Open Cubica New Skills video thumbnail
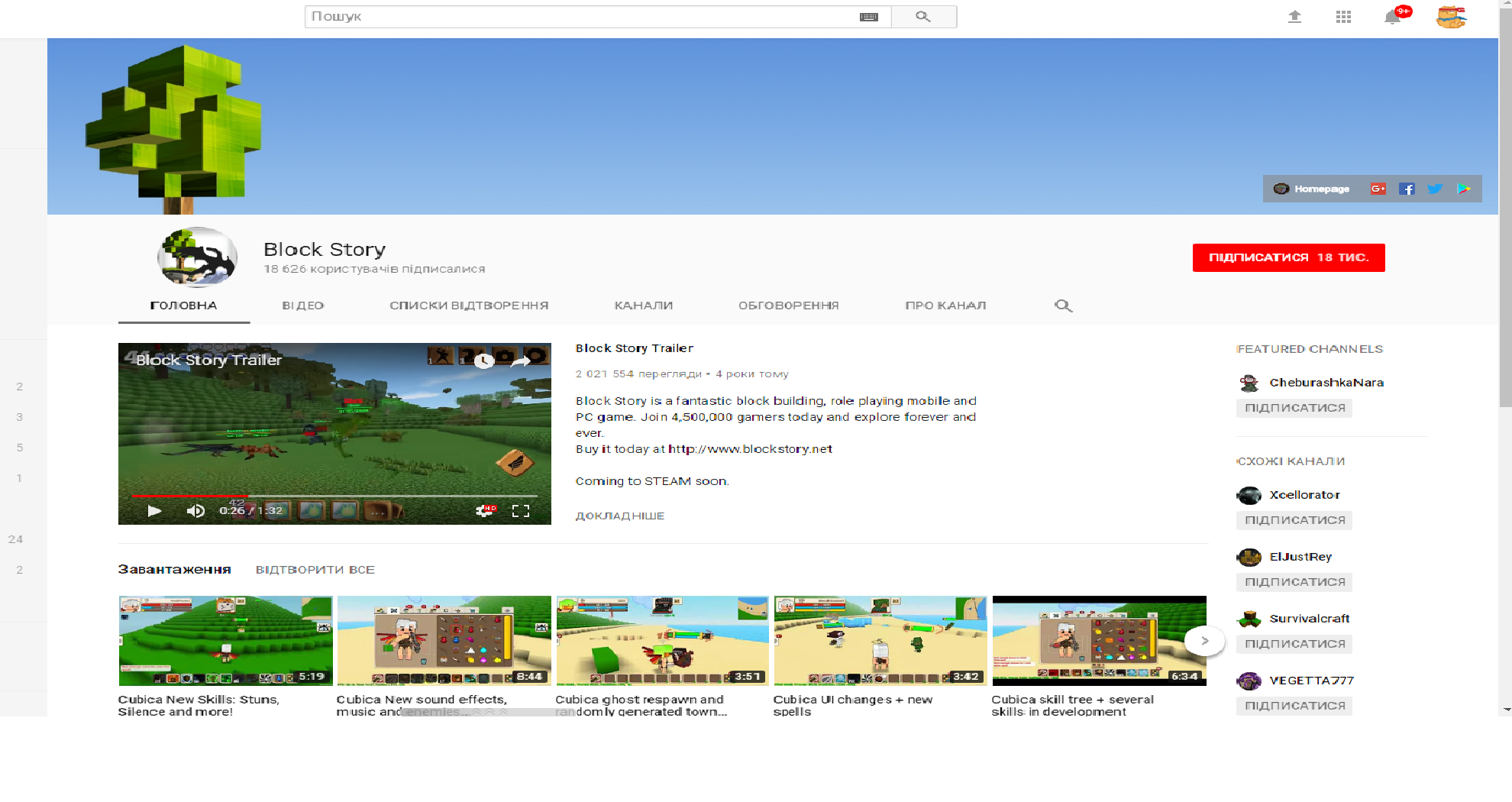The image size is (1512, 802). [x=225, y=641]
